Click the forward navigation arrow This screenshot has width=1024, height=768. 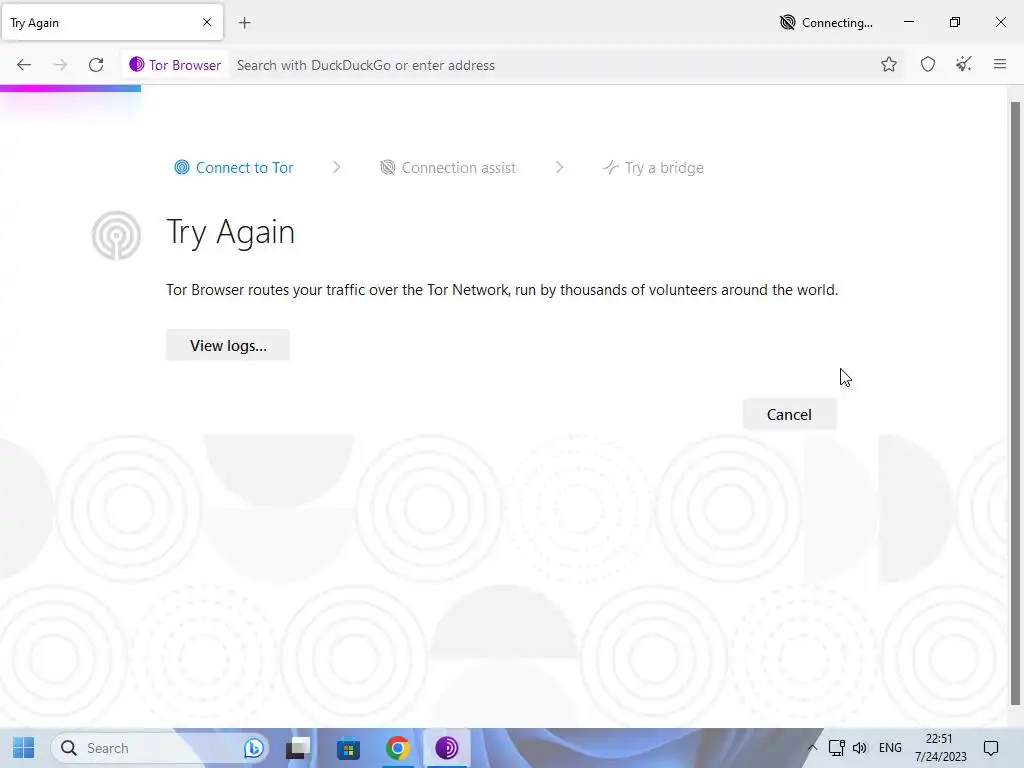tap(60, 65)
